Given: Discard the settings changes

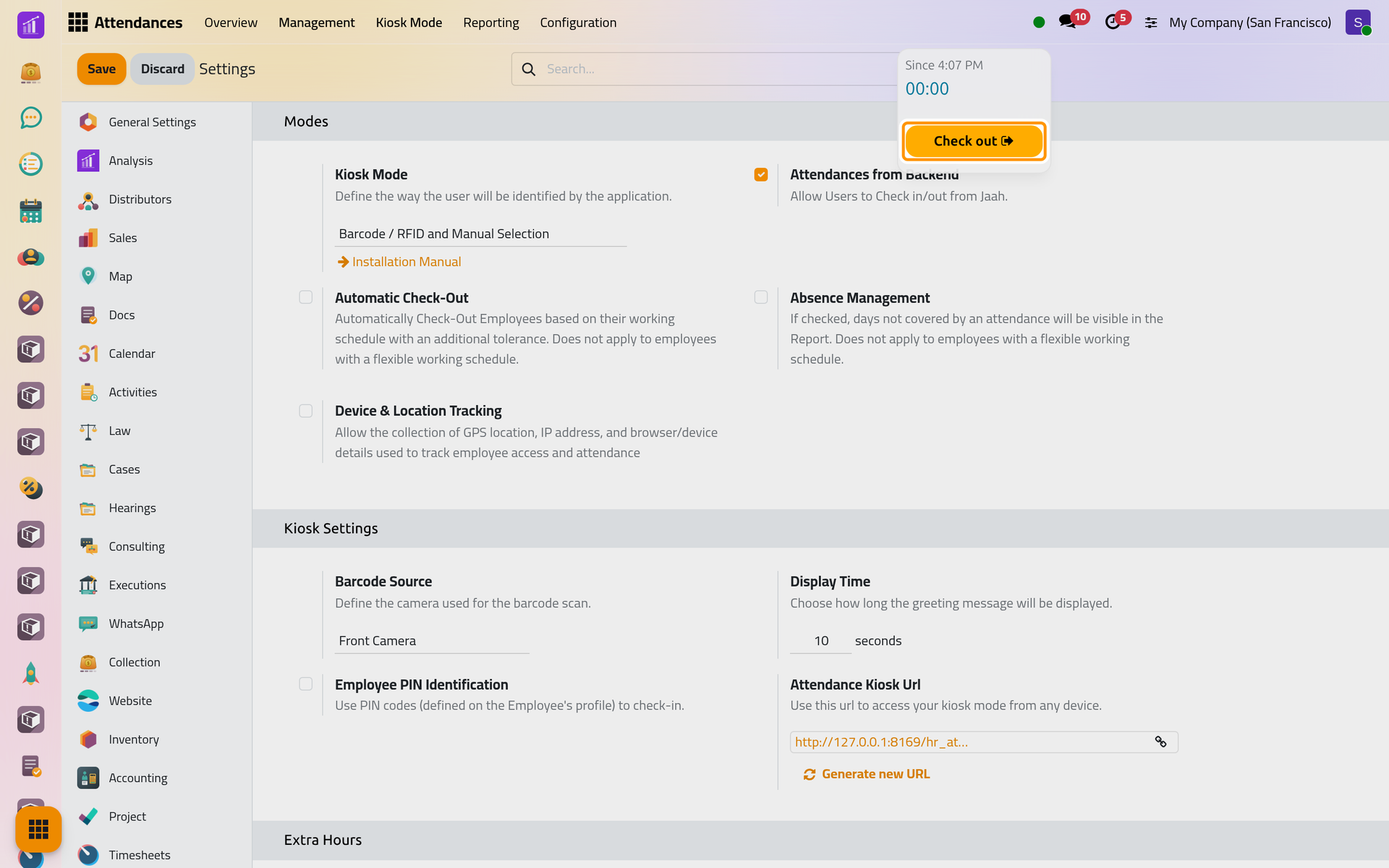Looking at the screenshot, I should (162, 69).
